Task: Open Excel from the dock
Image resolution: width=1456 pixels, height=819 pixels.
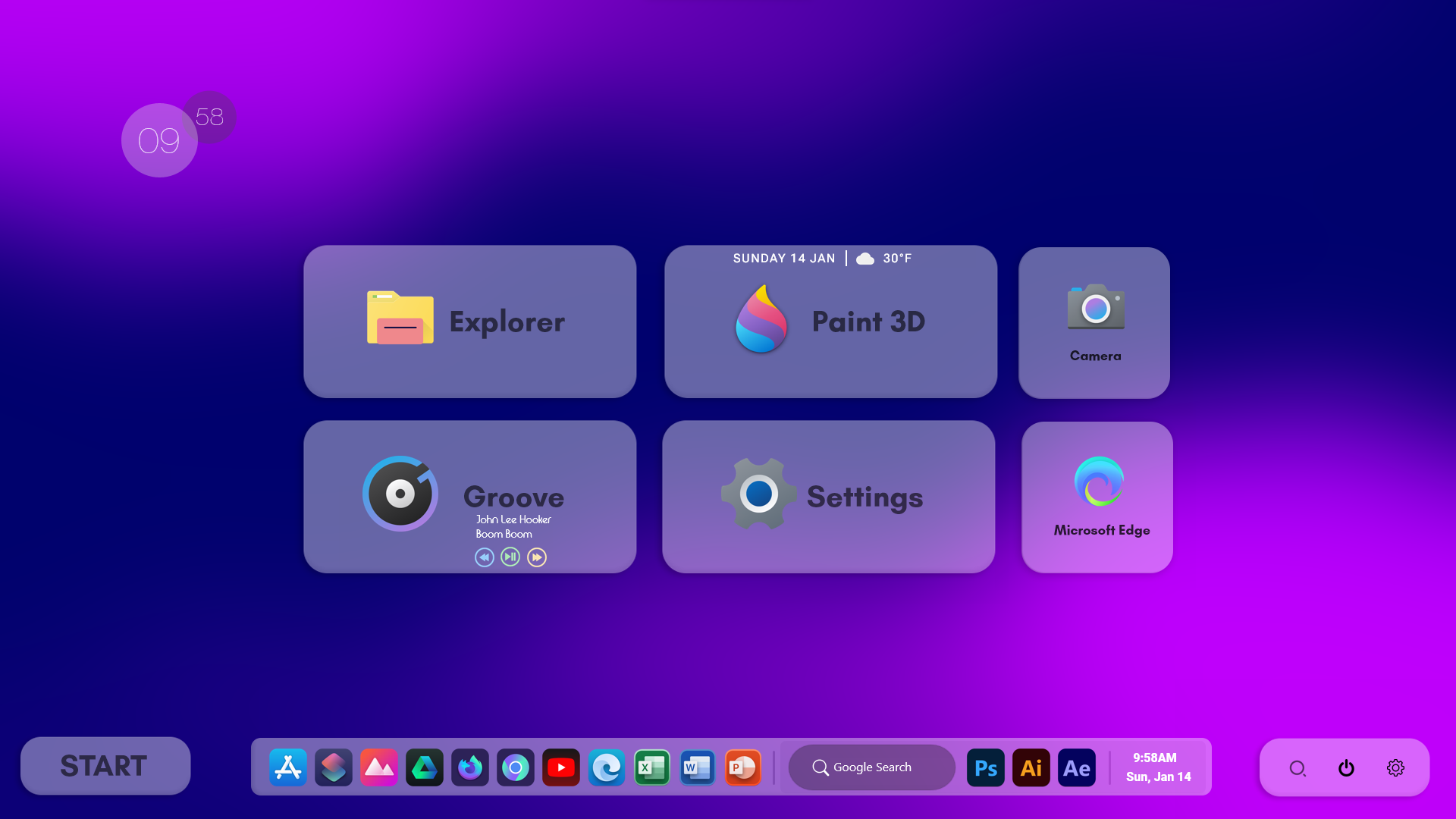Action: point(652,767)
